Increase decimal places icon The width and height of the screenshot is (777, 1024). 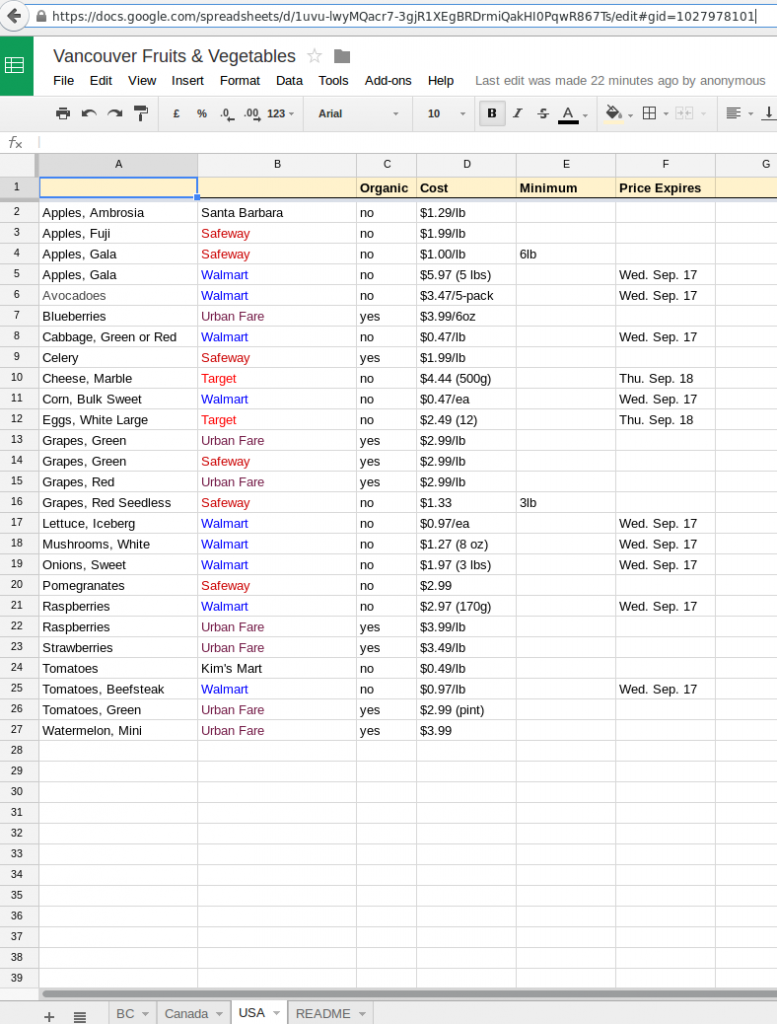pyautogui.click(x=251, y=114)
